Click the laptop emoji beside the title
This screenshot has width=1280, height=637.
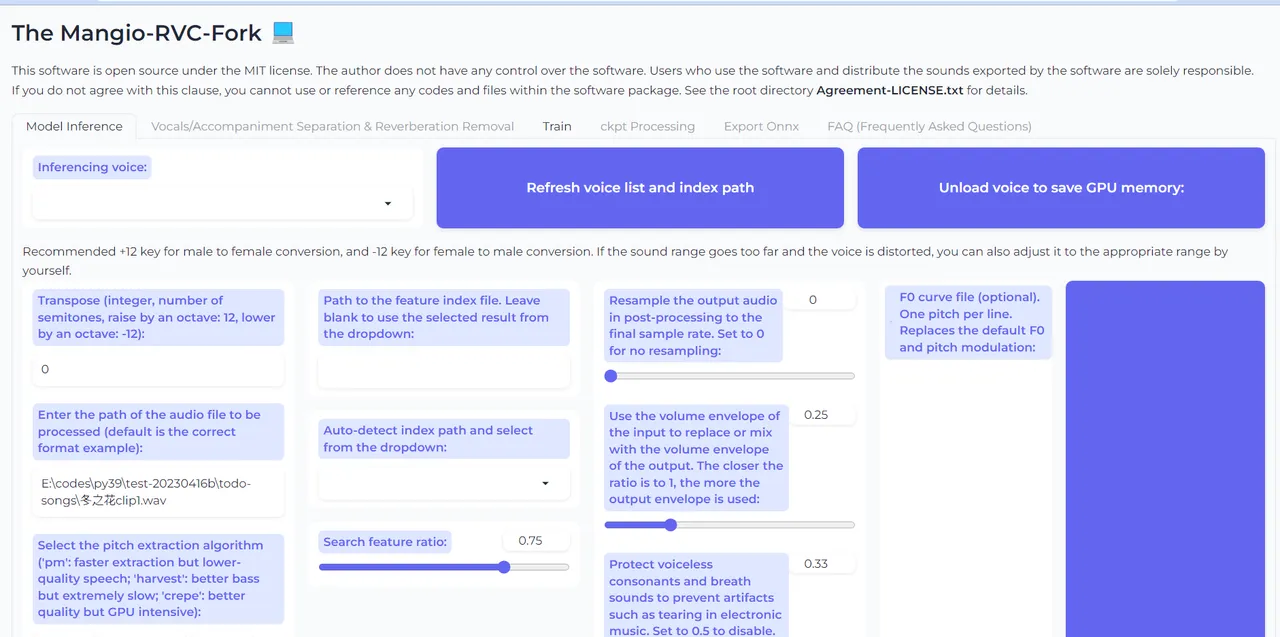tap(283, 33)
